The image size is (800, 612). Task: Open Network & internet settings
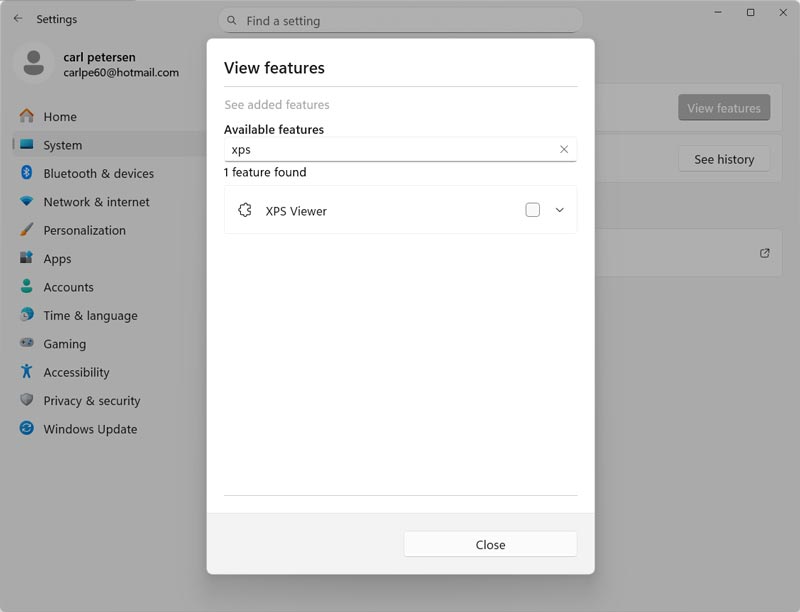click(96, 202)
